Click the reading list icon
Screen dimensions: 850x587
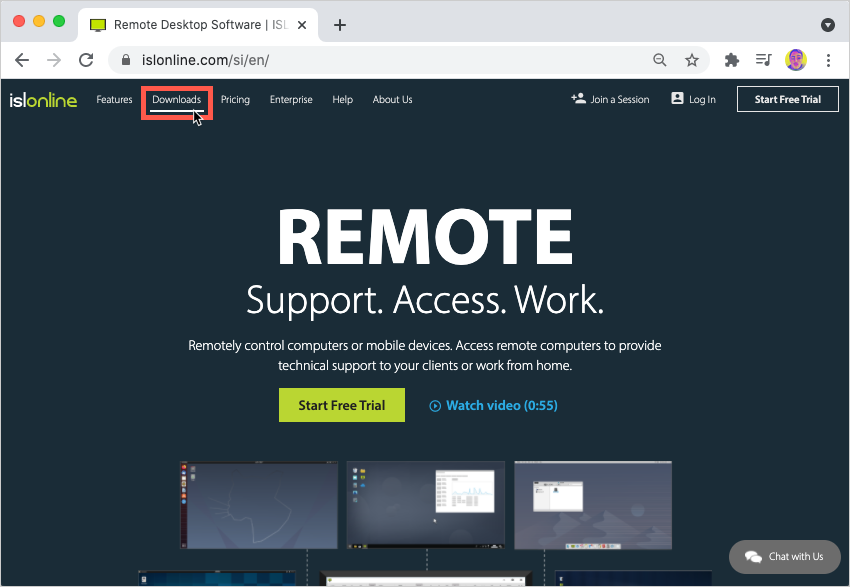pos(763,60)
